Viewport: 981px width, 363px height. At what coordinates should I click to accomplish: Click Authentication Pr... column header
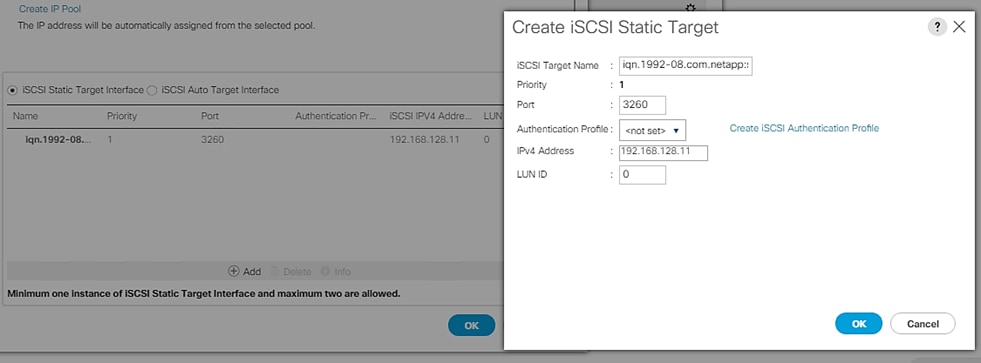tap(335, 116)
